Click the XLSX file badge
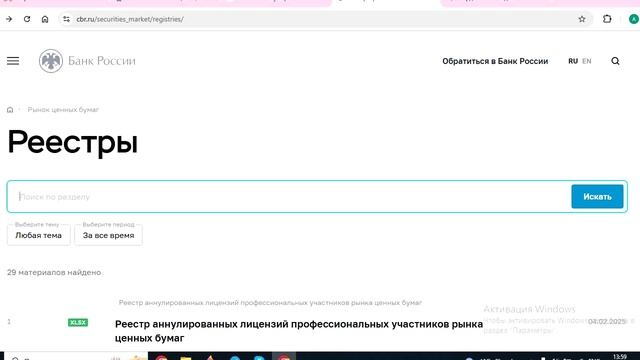 tap(78, 322)
